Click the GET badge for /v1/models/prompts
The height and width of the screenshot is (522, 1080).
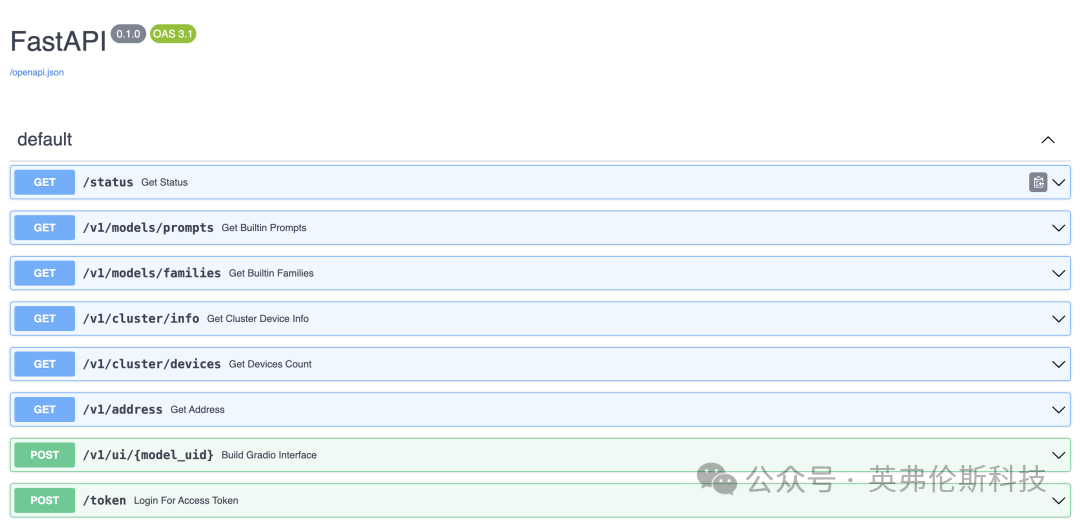tap(45, 228)
